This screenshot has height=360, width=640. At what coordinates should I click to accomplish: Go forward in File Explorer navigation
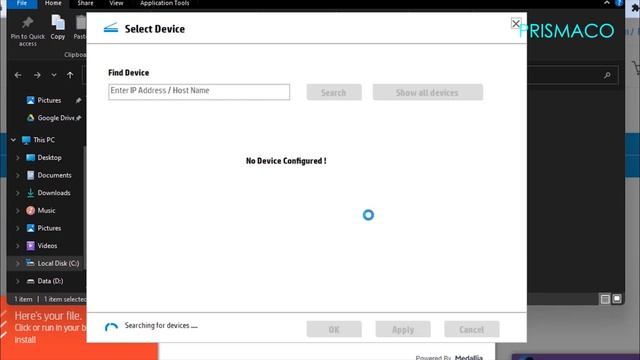click(37, 75)
